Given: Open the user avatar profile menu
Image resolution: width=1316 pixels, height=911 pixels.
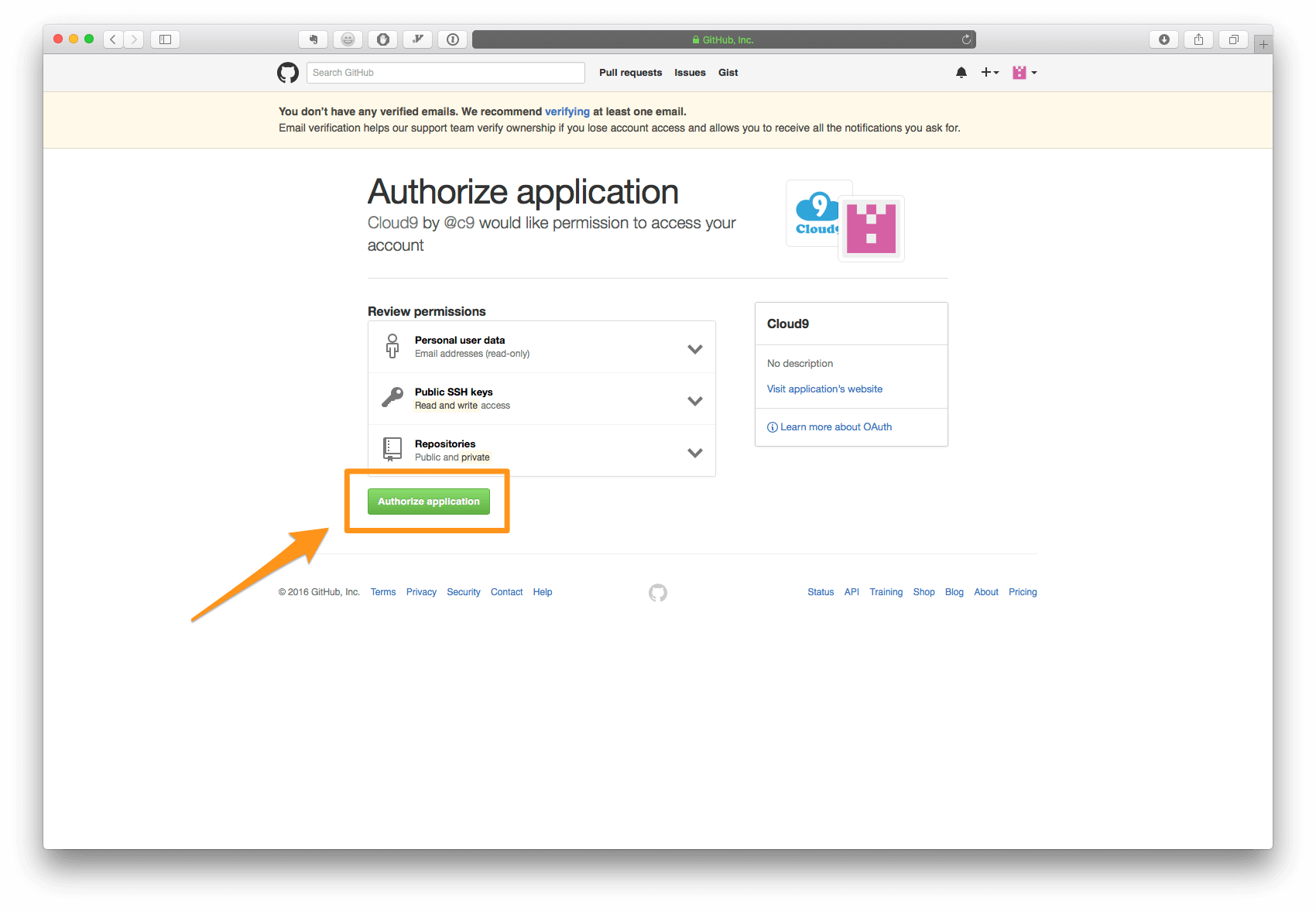Looking at the screenshot, I should click(1024, 73).
